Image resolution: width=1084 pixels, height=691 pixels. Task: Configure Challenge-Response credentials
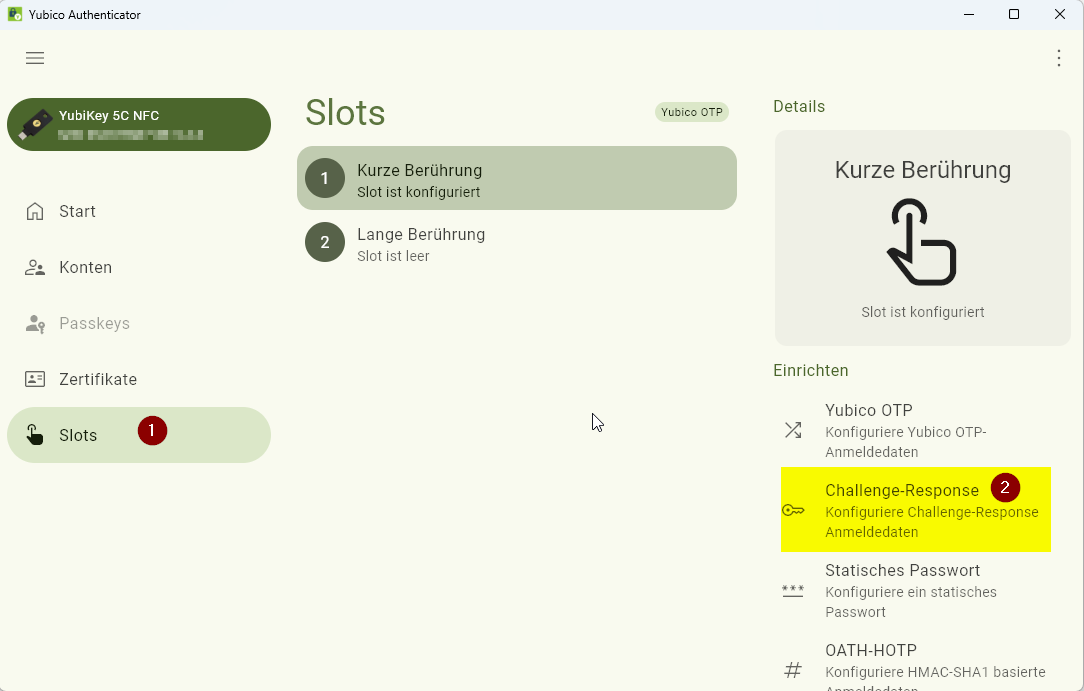point(916,510)
